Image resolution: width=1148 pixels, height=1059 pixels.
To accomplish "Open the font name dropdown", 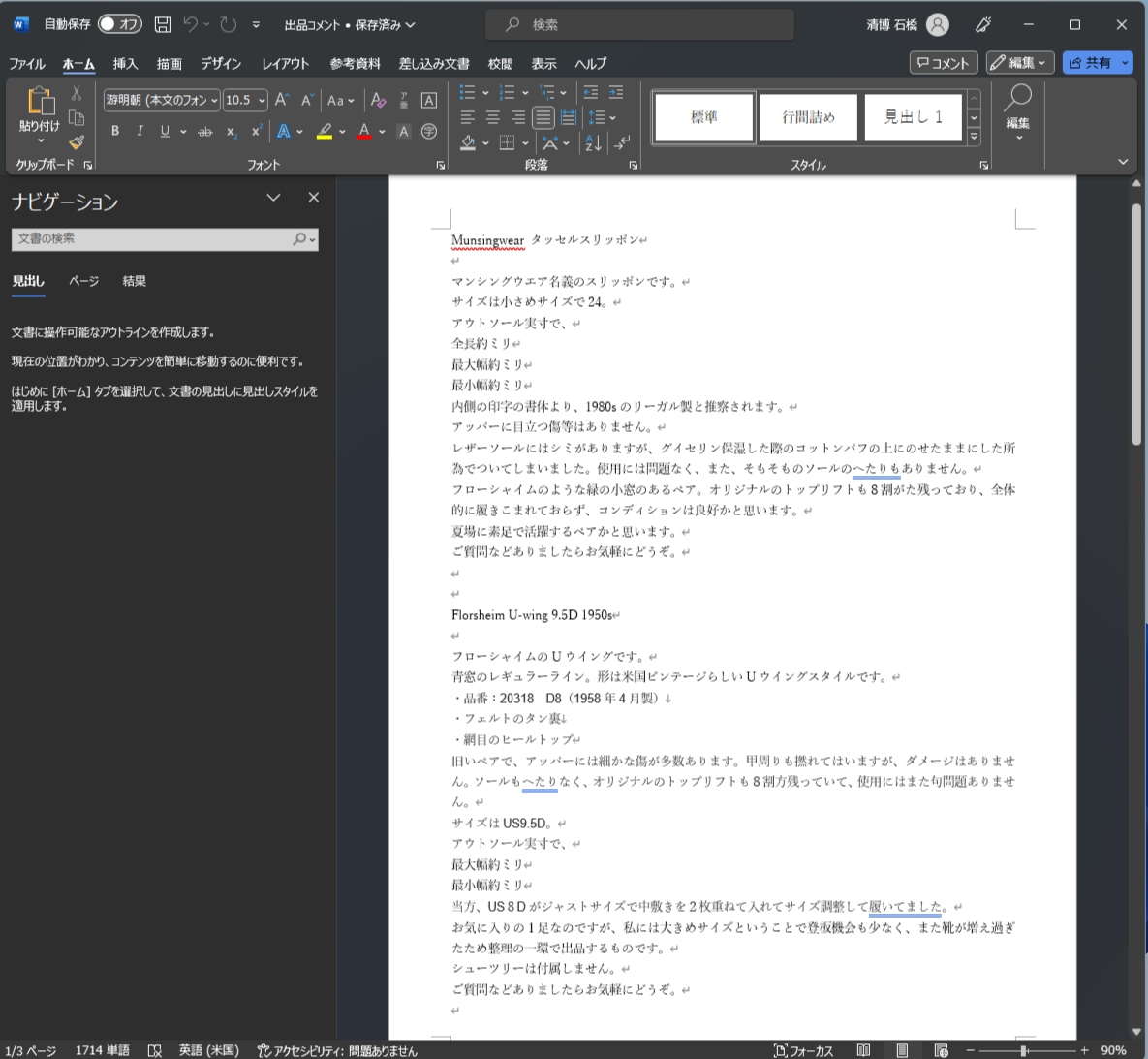I will coord(214,101).
